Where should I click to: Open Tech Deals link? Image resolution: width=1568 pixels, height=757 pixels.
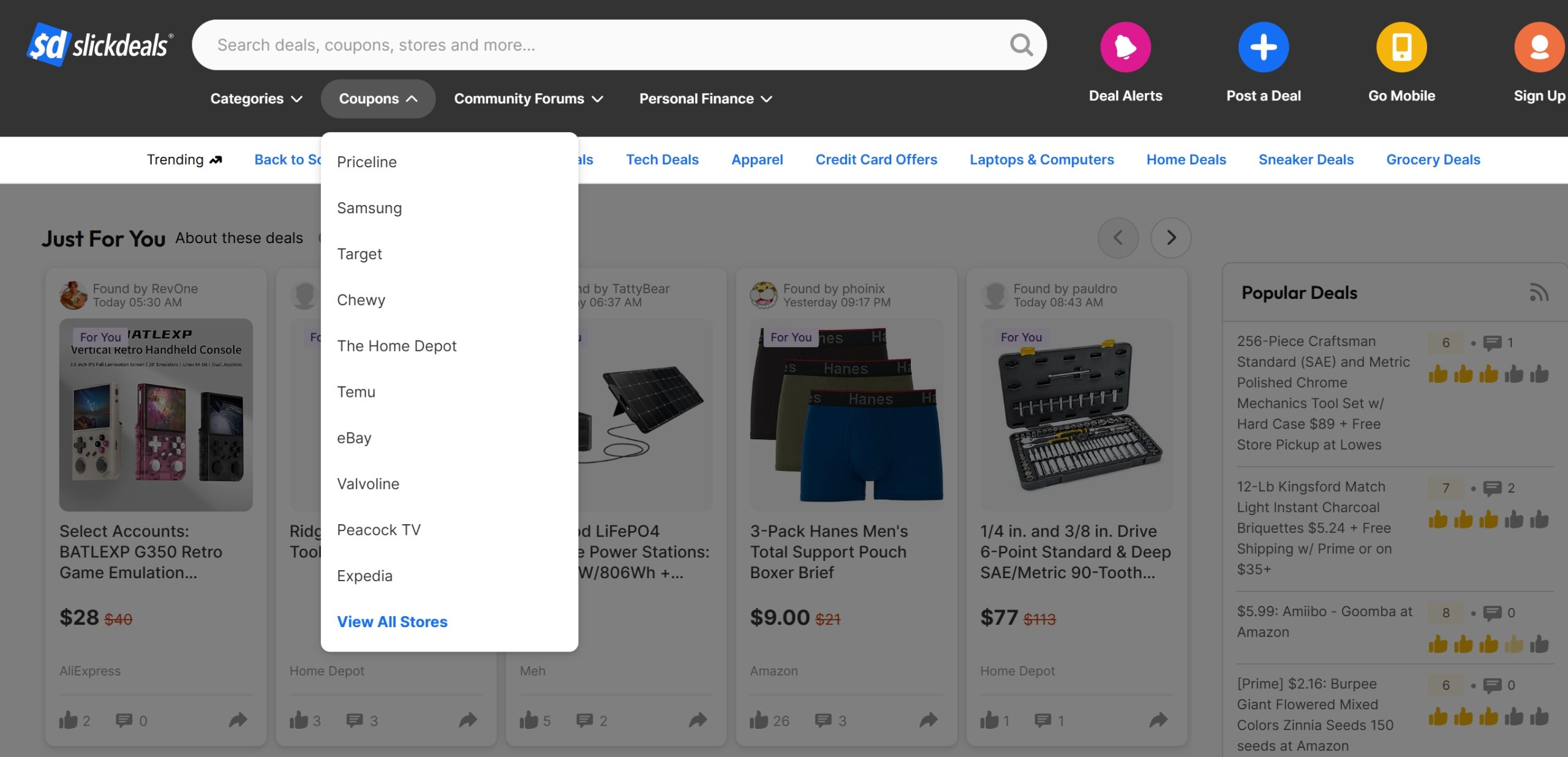point(662,160)
